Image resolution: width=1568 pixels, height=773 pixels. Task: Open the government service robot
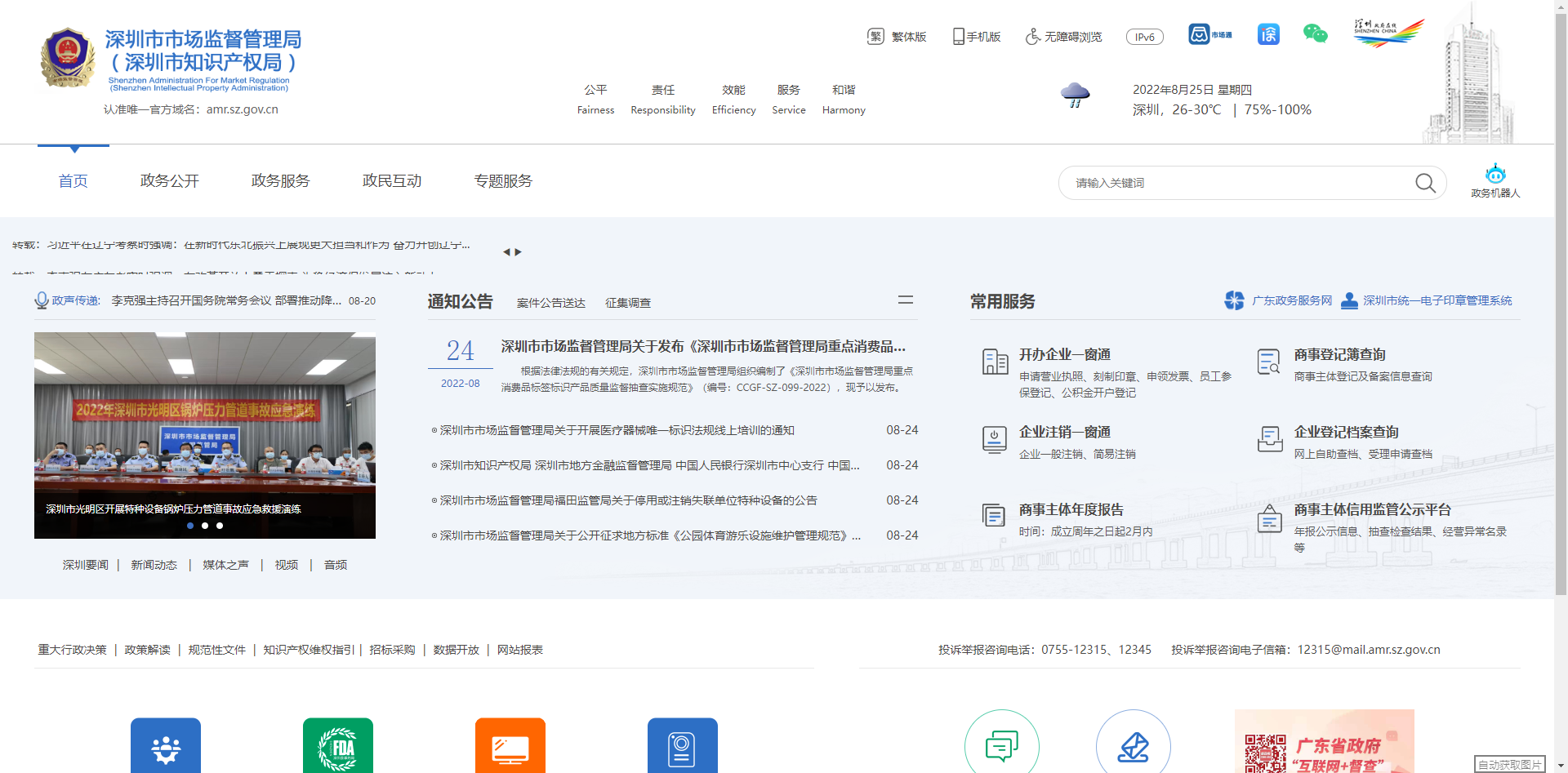[1495, 180]
